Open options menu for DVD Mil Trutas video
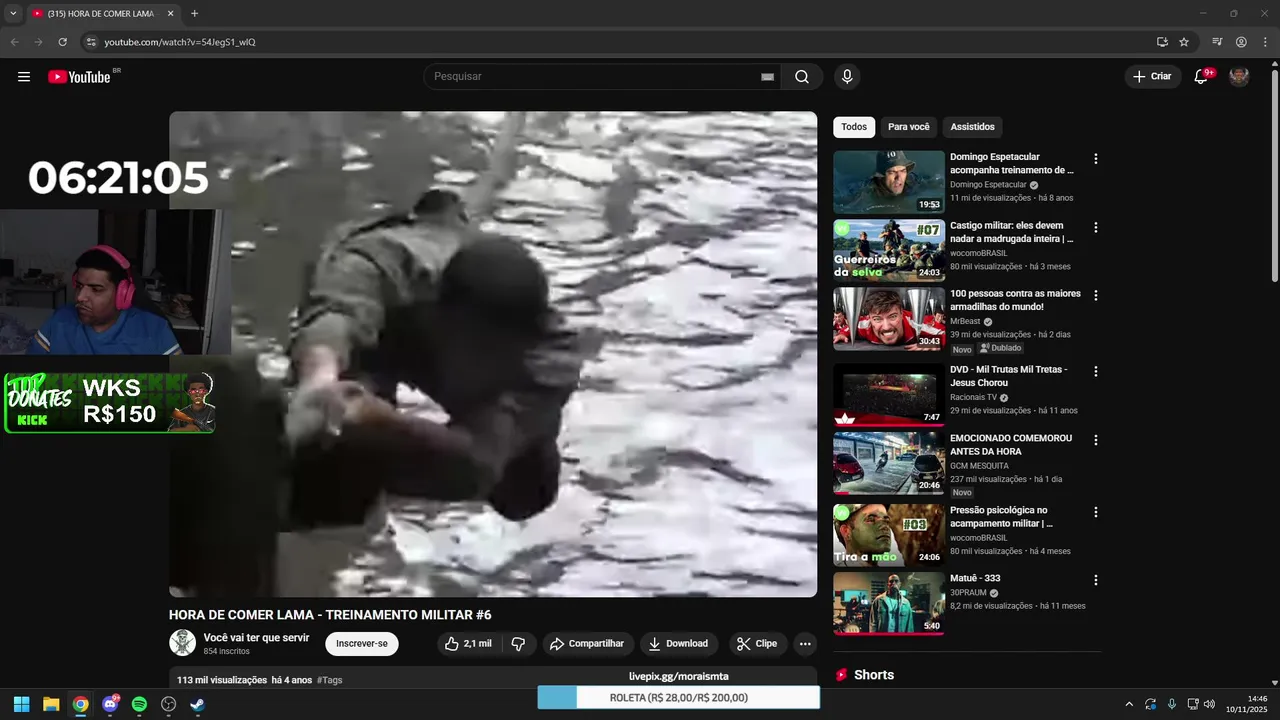Viewport: 1280px width, 720px height. coord(1096,372)
